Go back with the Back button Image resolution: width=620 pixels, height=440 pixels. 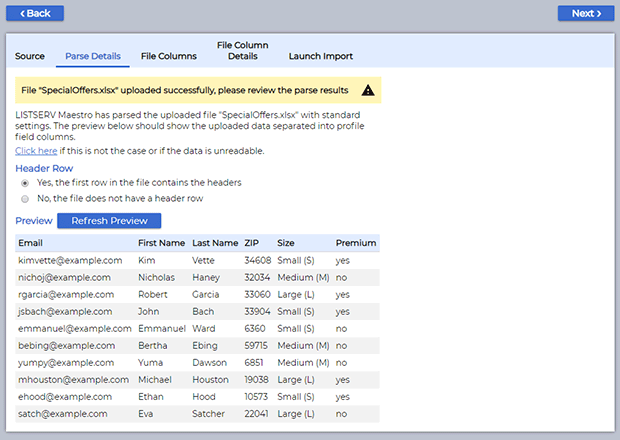(x=35, y=13)
